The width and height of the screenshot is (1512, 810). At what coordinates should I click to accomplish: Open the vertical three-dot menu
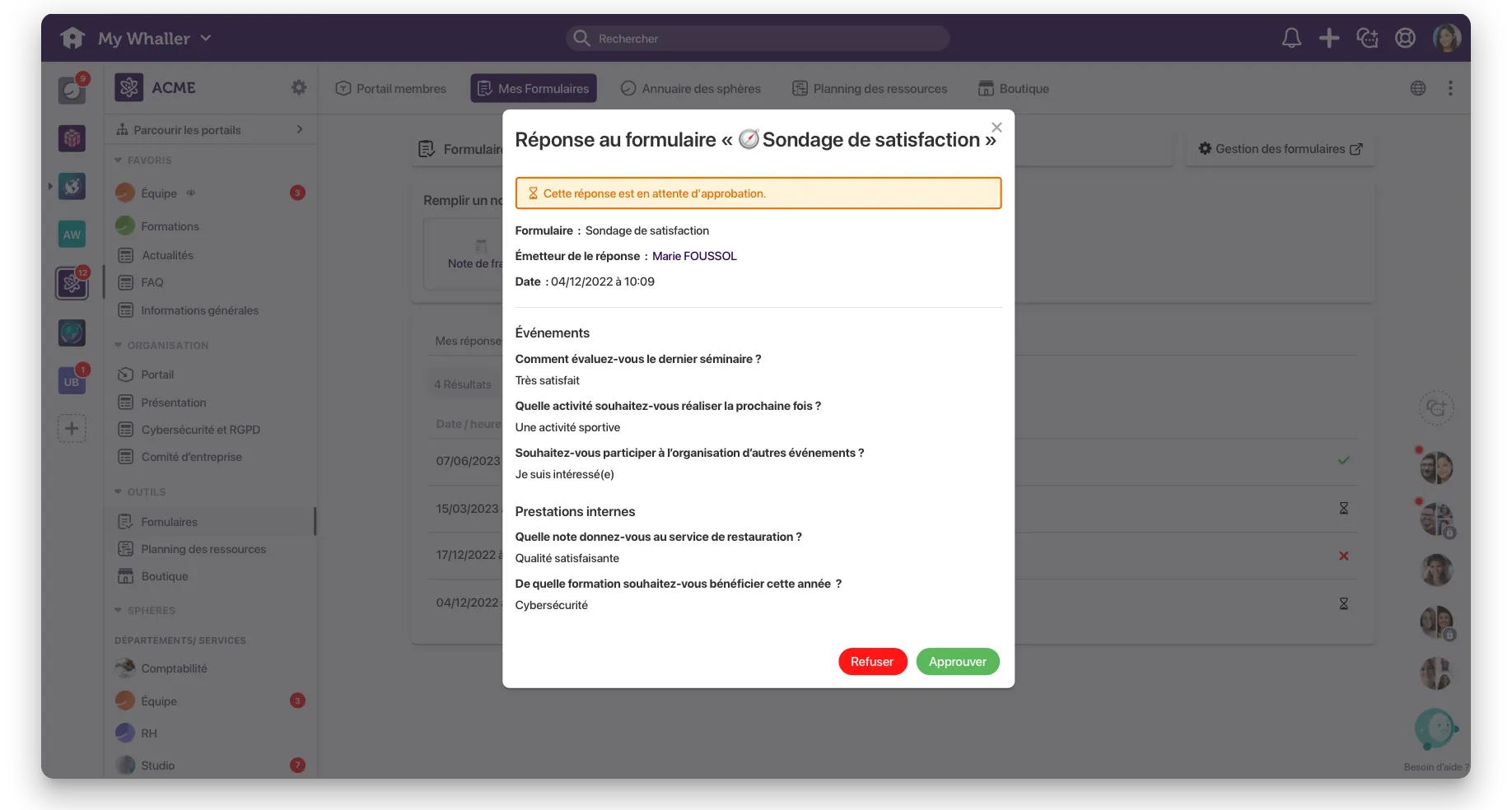tap(1450, 88)
